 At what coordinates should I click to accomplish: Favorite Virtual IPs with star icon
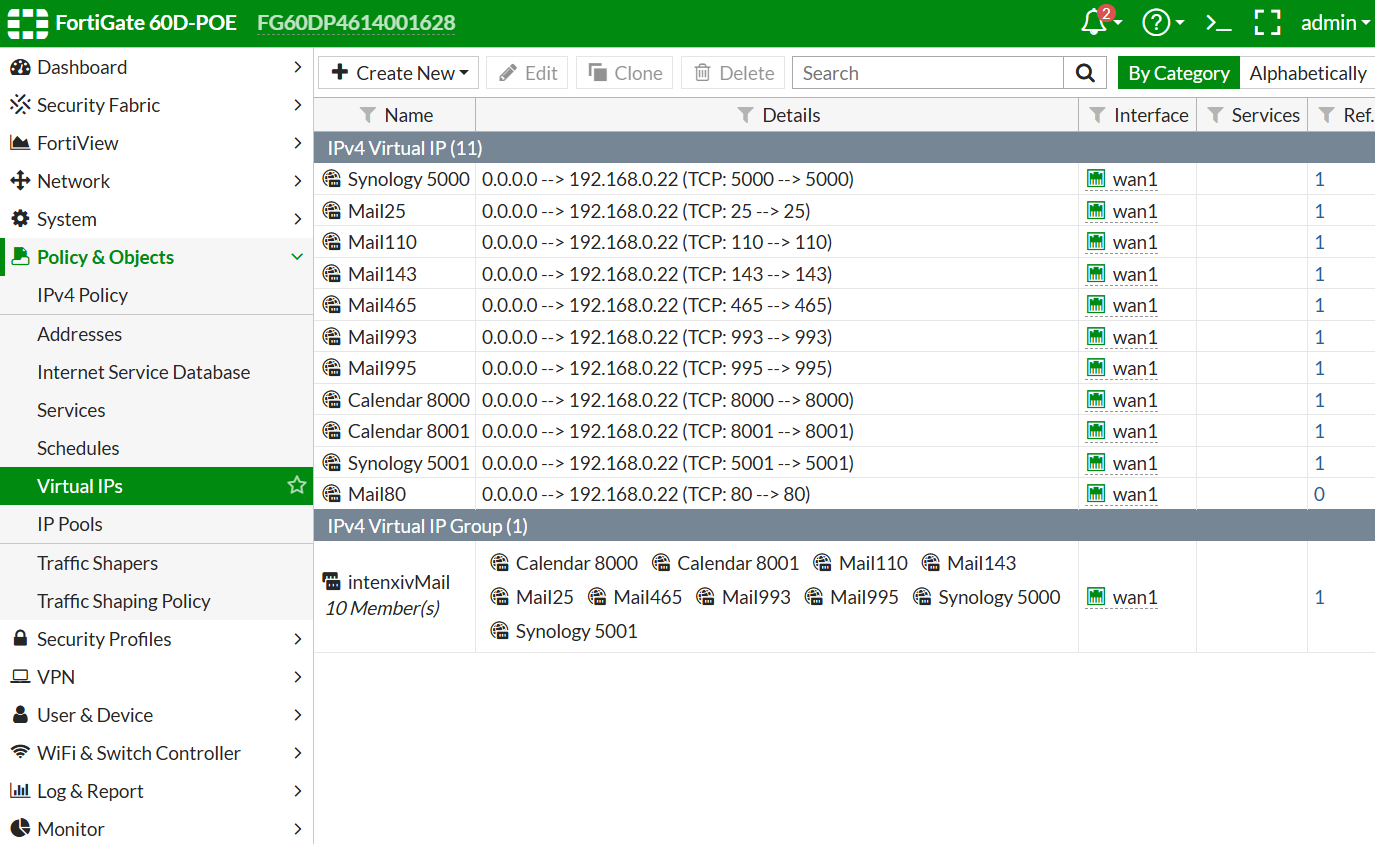click(x=296, y=485)
